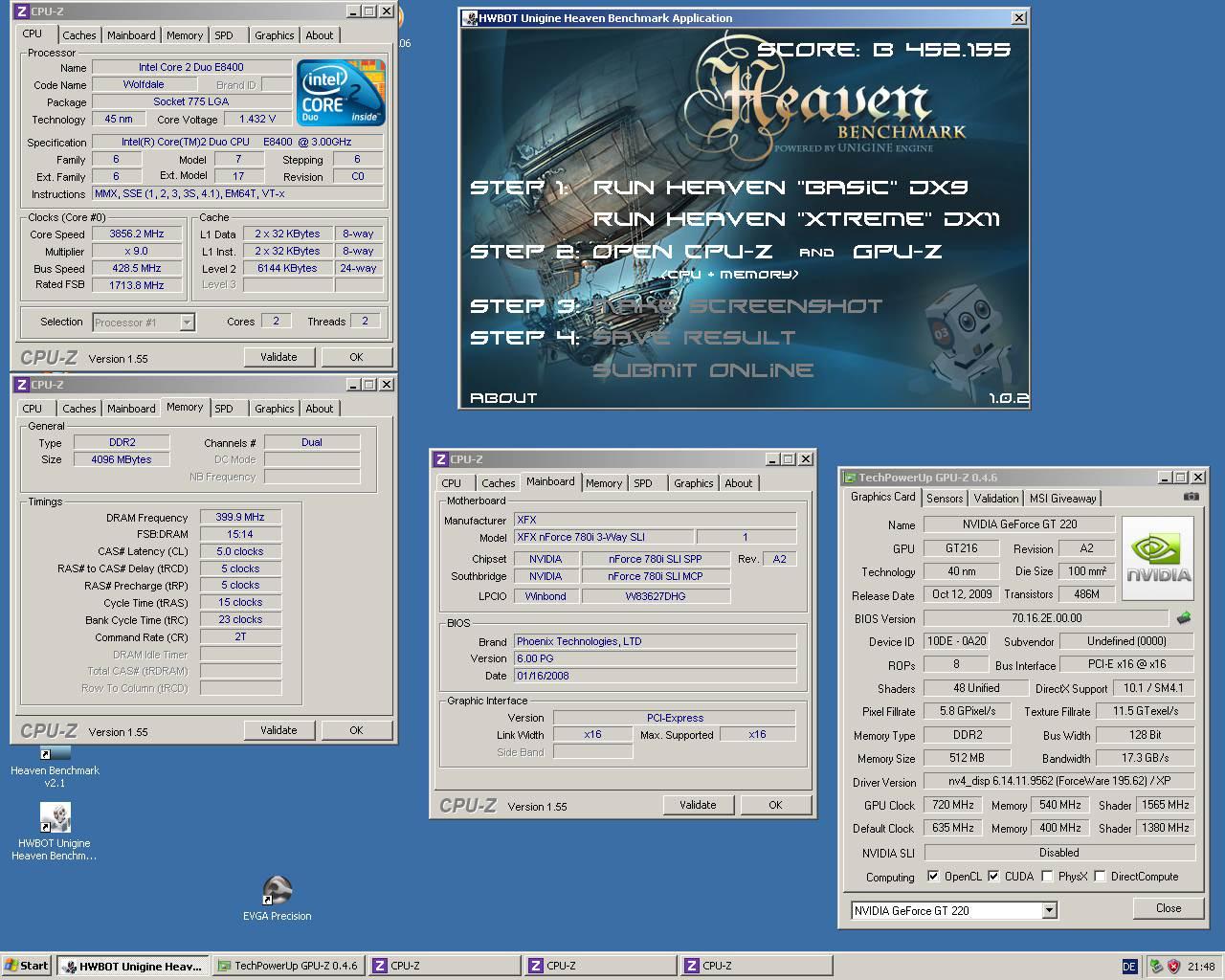
Task: Switch to Caches tab in top CPU-Z window
Action: point(79,35)
